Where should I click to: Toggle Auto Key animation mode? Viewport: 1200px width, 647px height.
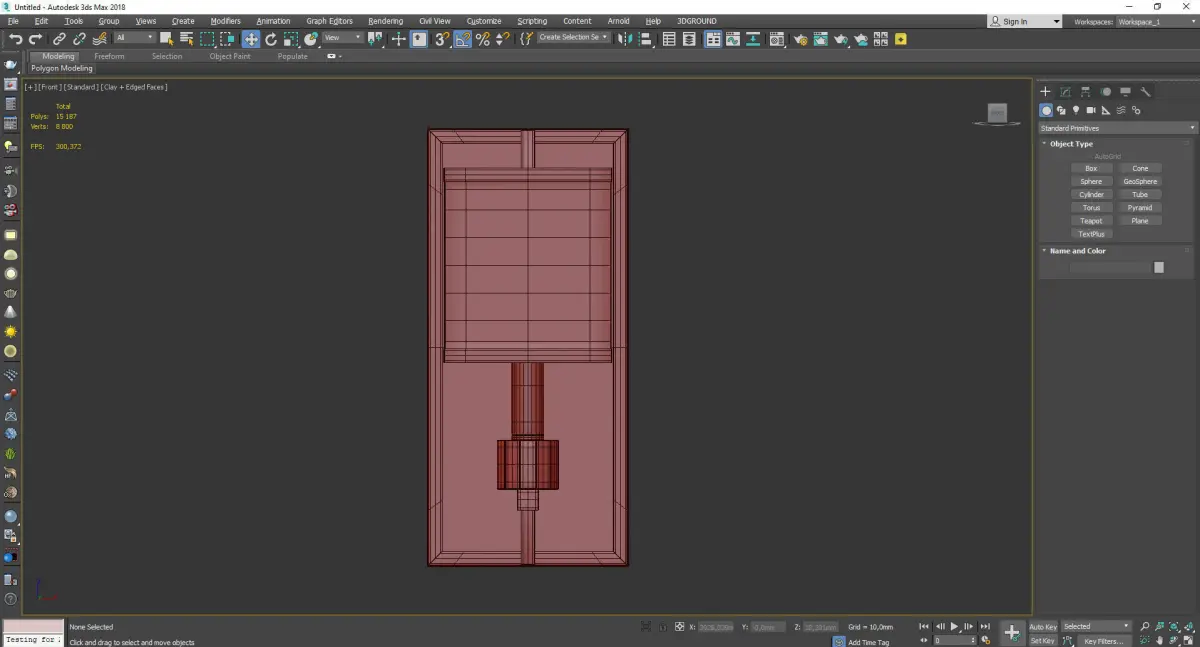pos(1043,627)
